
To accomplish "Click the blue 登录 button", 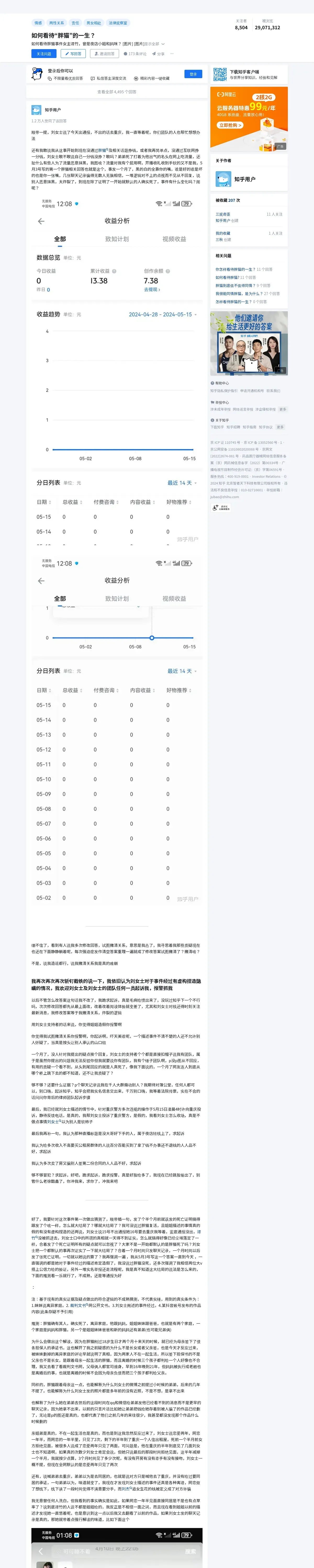I will 193,74.
